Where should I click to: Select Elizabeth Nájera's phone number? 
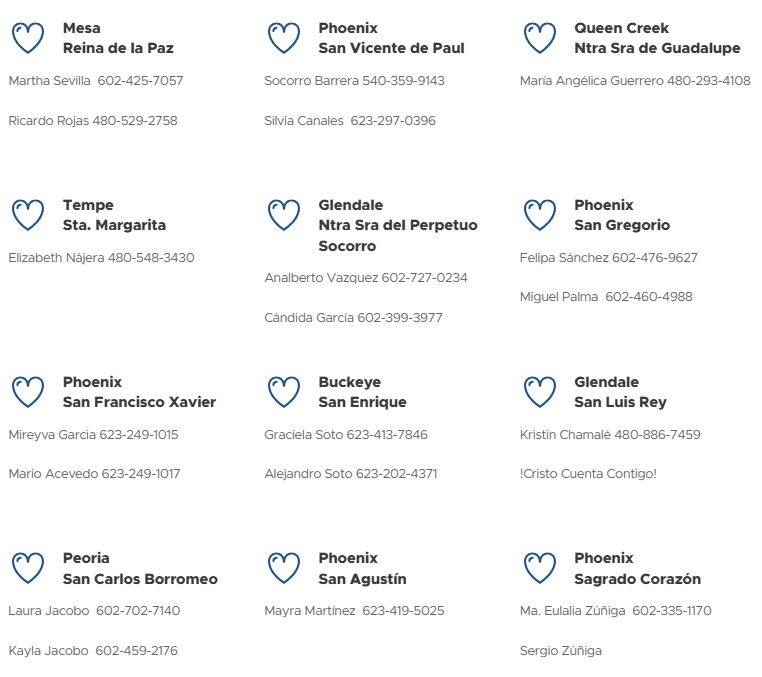(151, 258)
